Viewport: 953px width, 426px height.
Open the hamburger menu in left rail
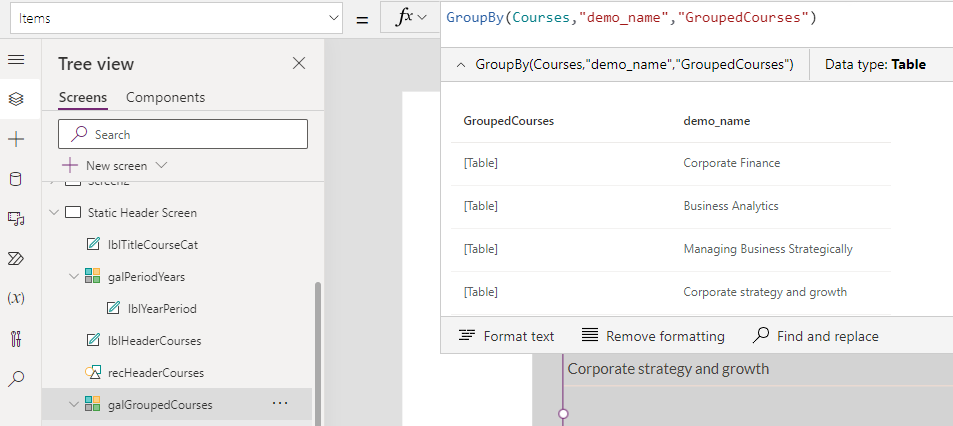[16, 59]
